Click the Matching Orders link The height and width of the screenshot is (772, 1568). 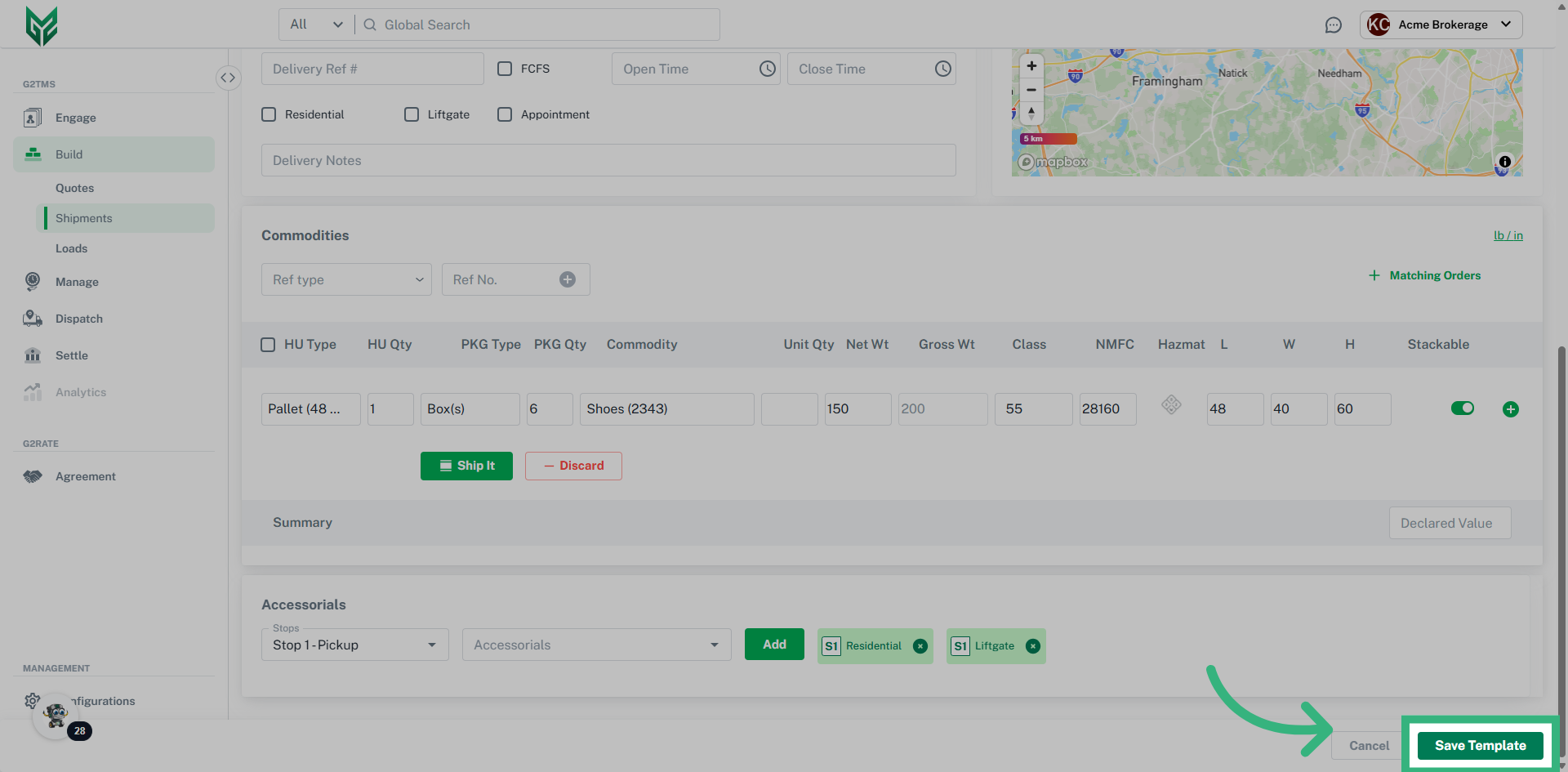[x=1434, y=275]
